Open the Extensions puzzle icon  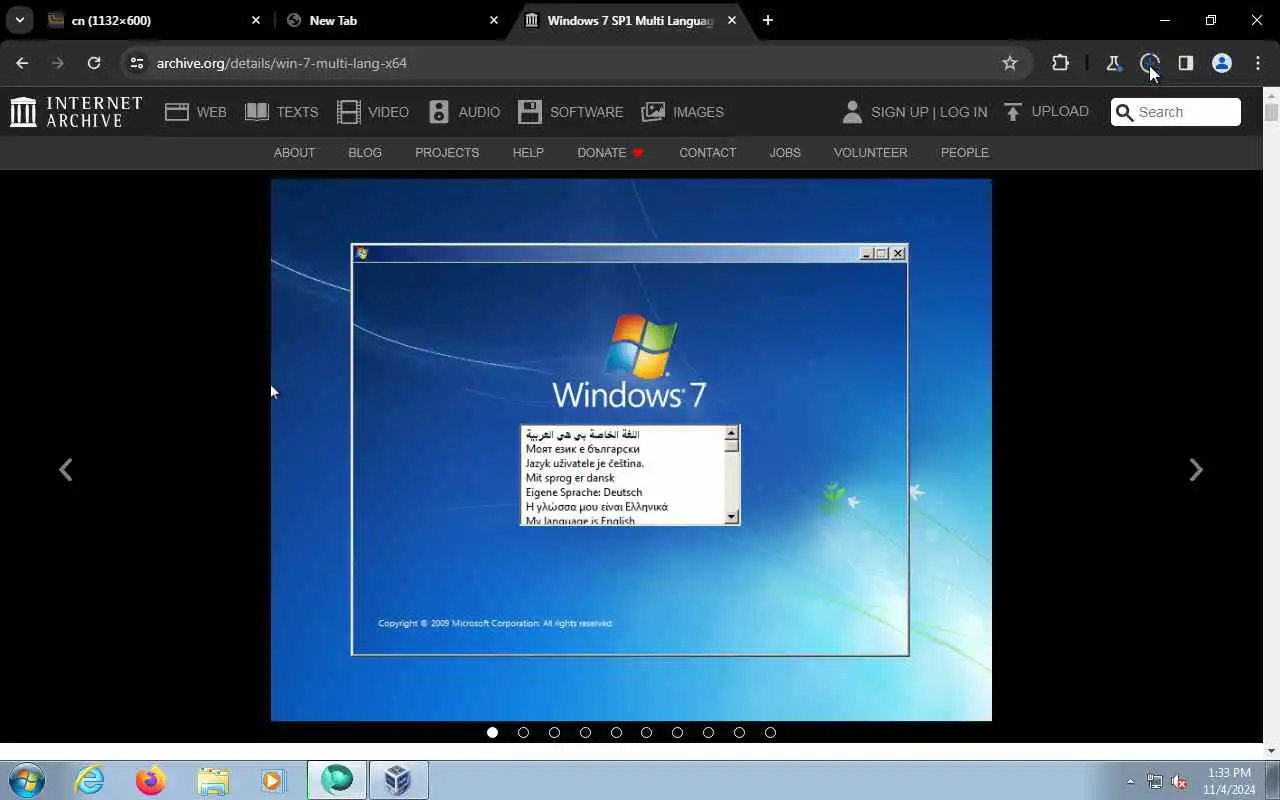point(1060,63)
